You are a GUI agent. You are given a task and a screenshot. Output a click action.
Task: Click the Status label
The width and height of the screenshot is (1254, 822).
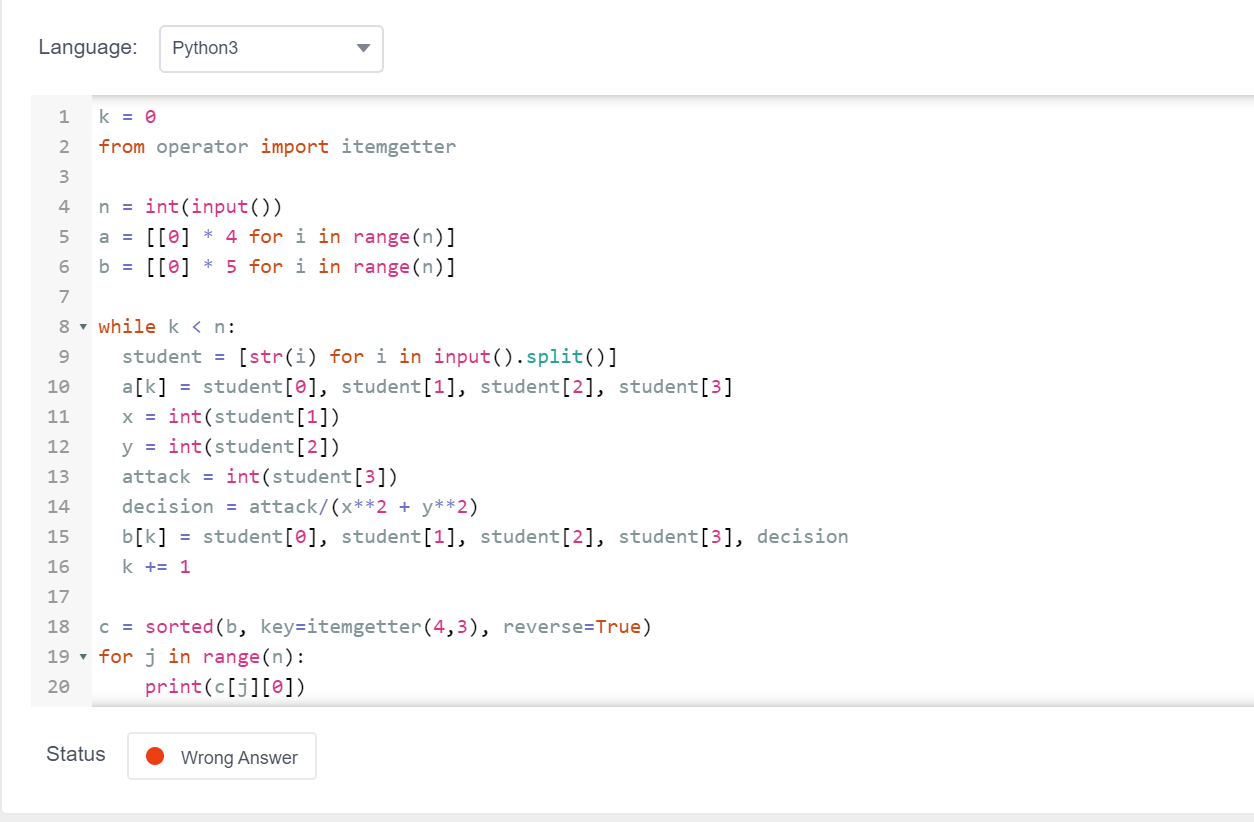[75, 754]
